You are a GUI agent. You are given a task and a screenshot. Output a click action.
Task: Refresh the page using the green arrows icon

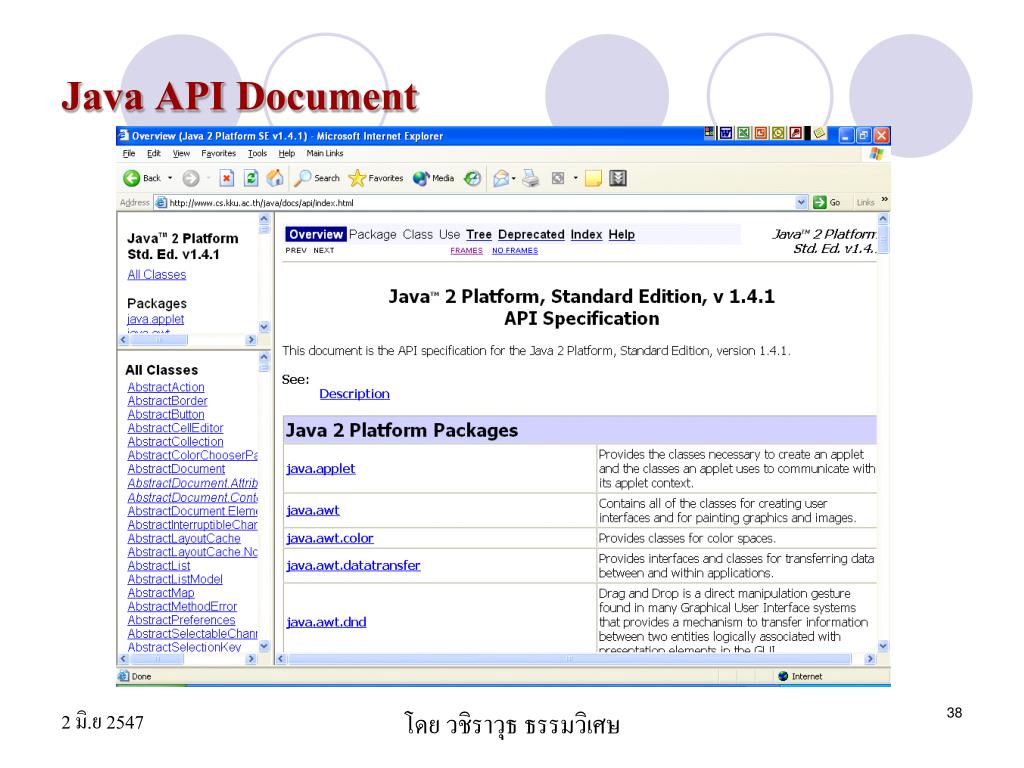(x=251, y=178)
